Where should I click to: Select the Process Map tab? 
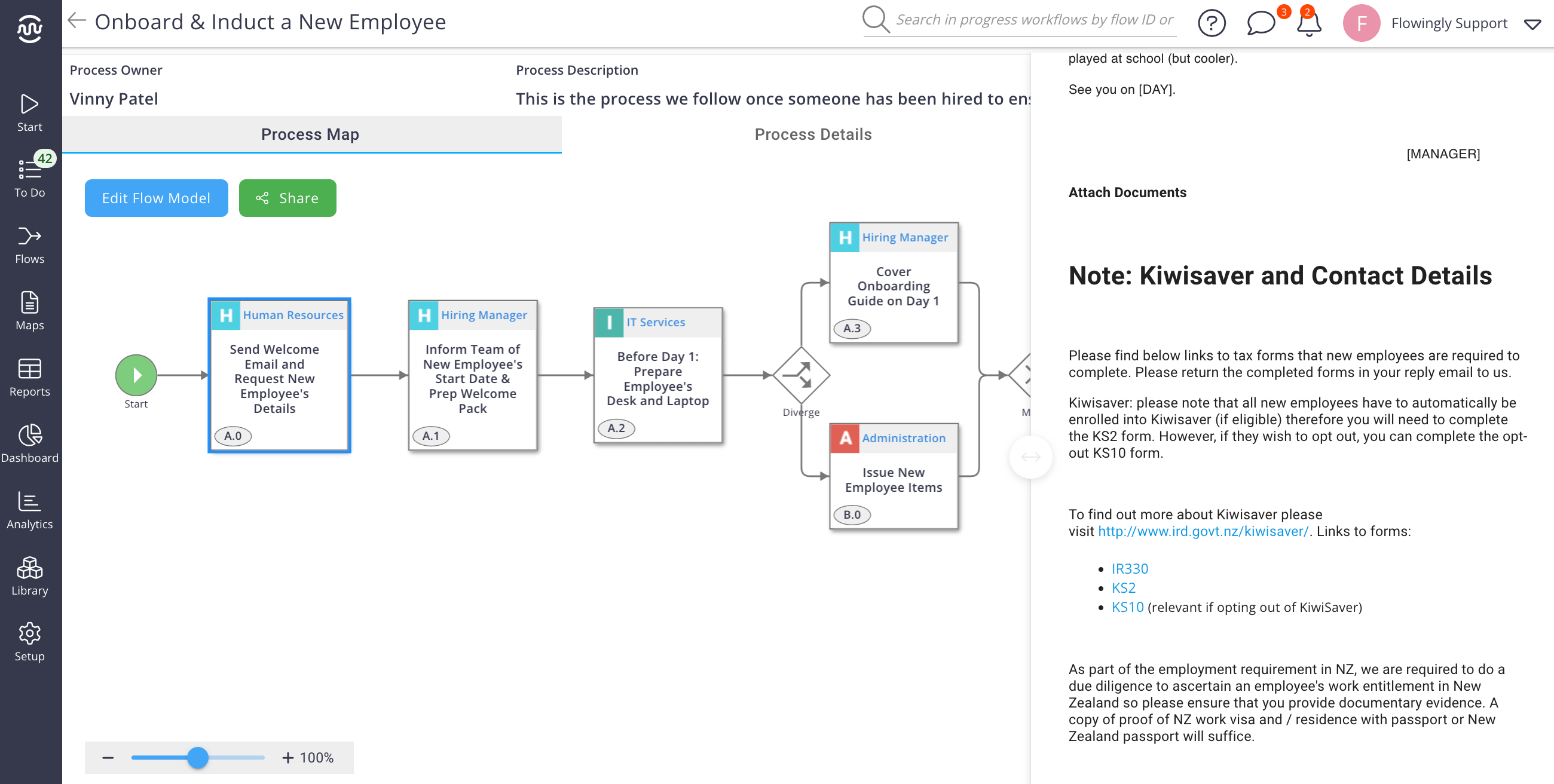click(x=310, y=134)
